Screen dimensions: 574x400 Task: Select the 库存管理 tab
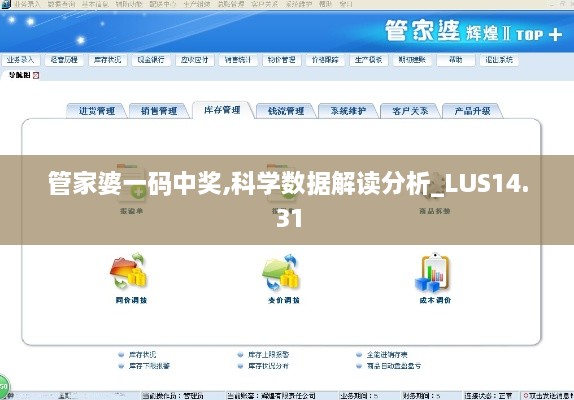click(223, 110)
